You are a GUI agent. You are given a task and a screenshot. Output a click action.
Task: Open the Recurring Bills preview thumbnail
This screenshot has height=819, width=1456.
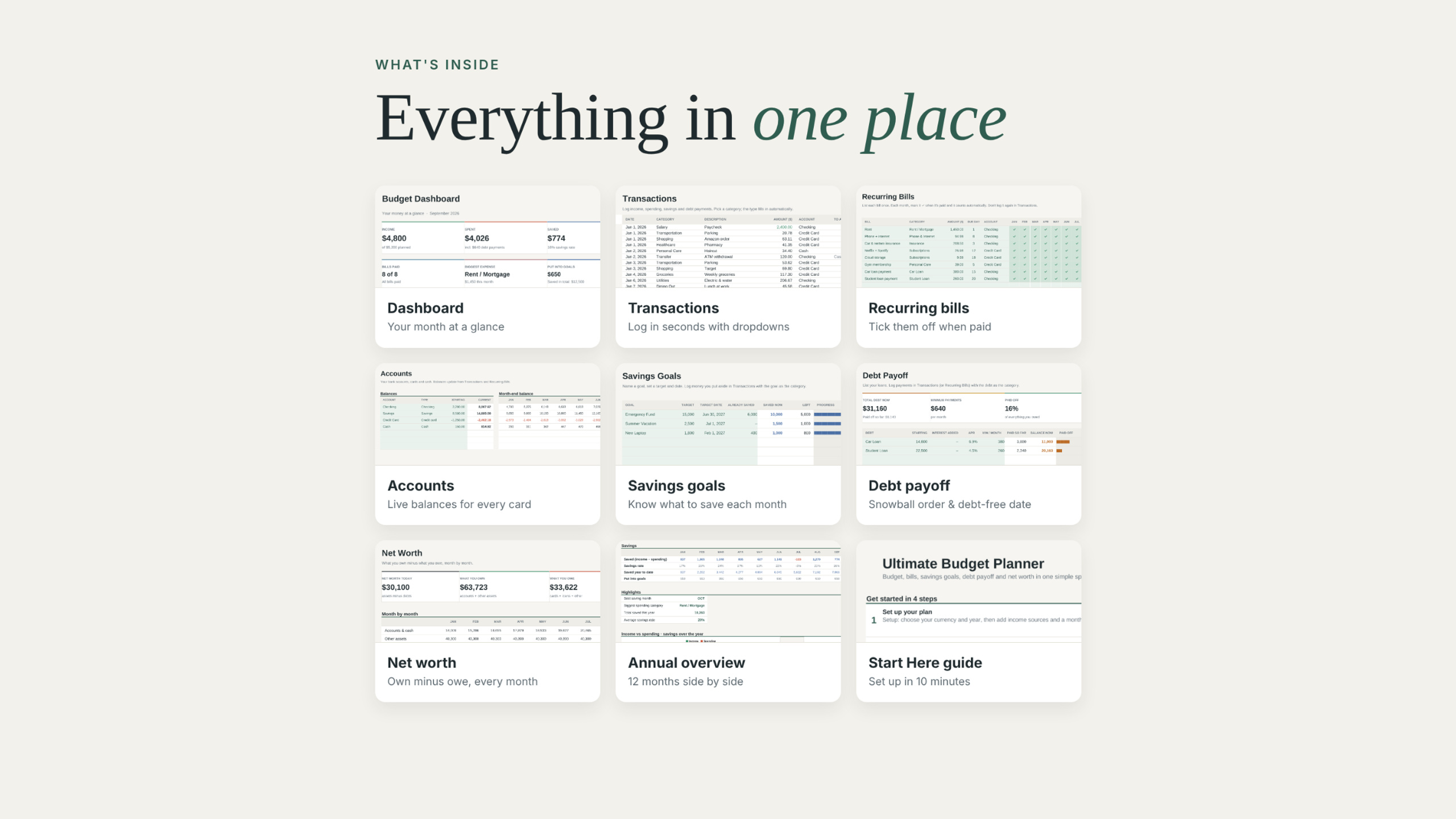[969, 237]
